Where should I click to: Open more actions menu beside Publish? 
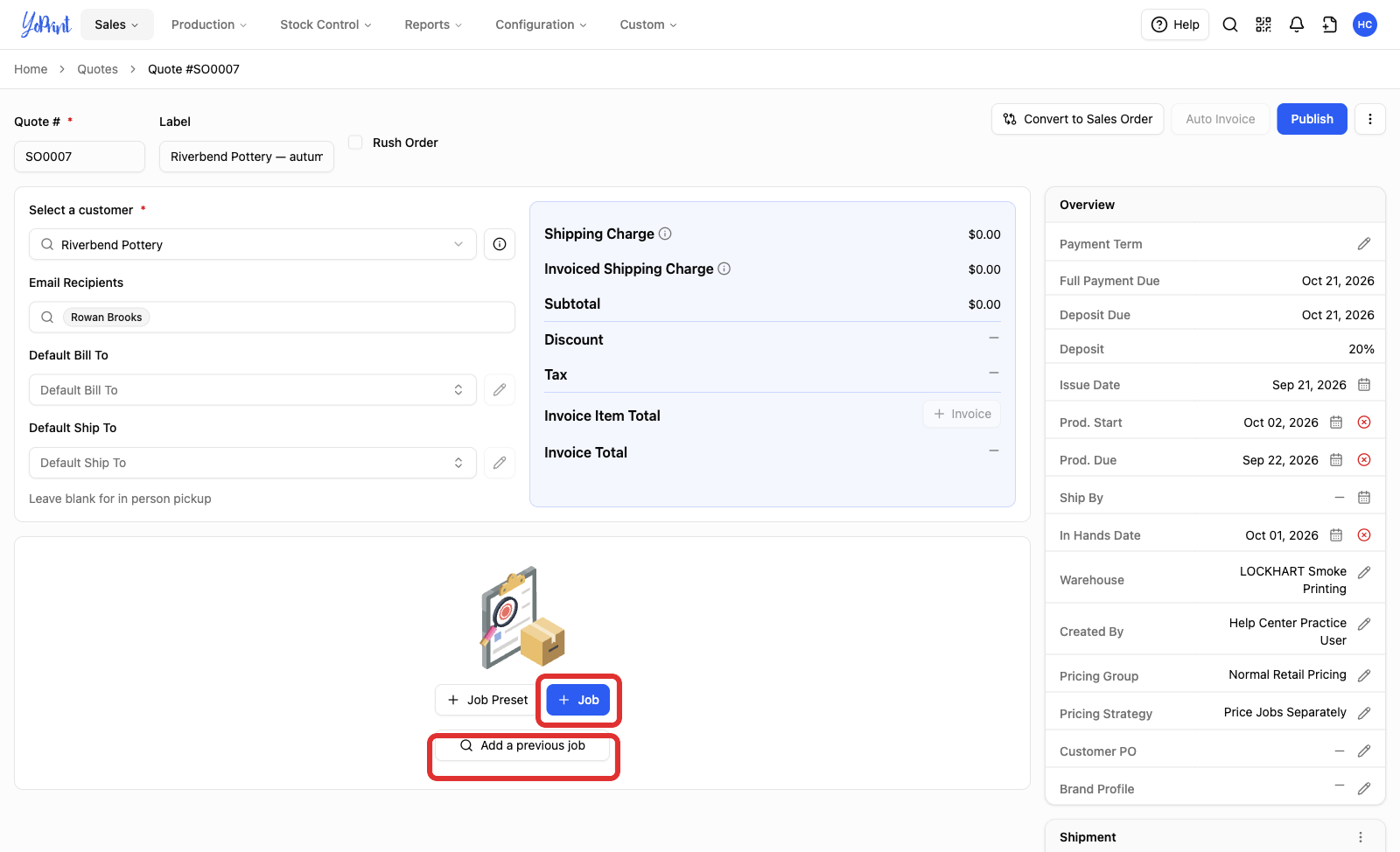click(x=1370, y=119)
